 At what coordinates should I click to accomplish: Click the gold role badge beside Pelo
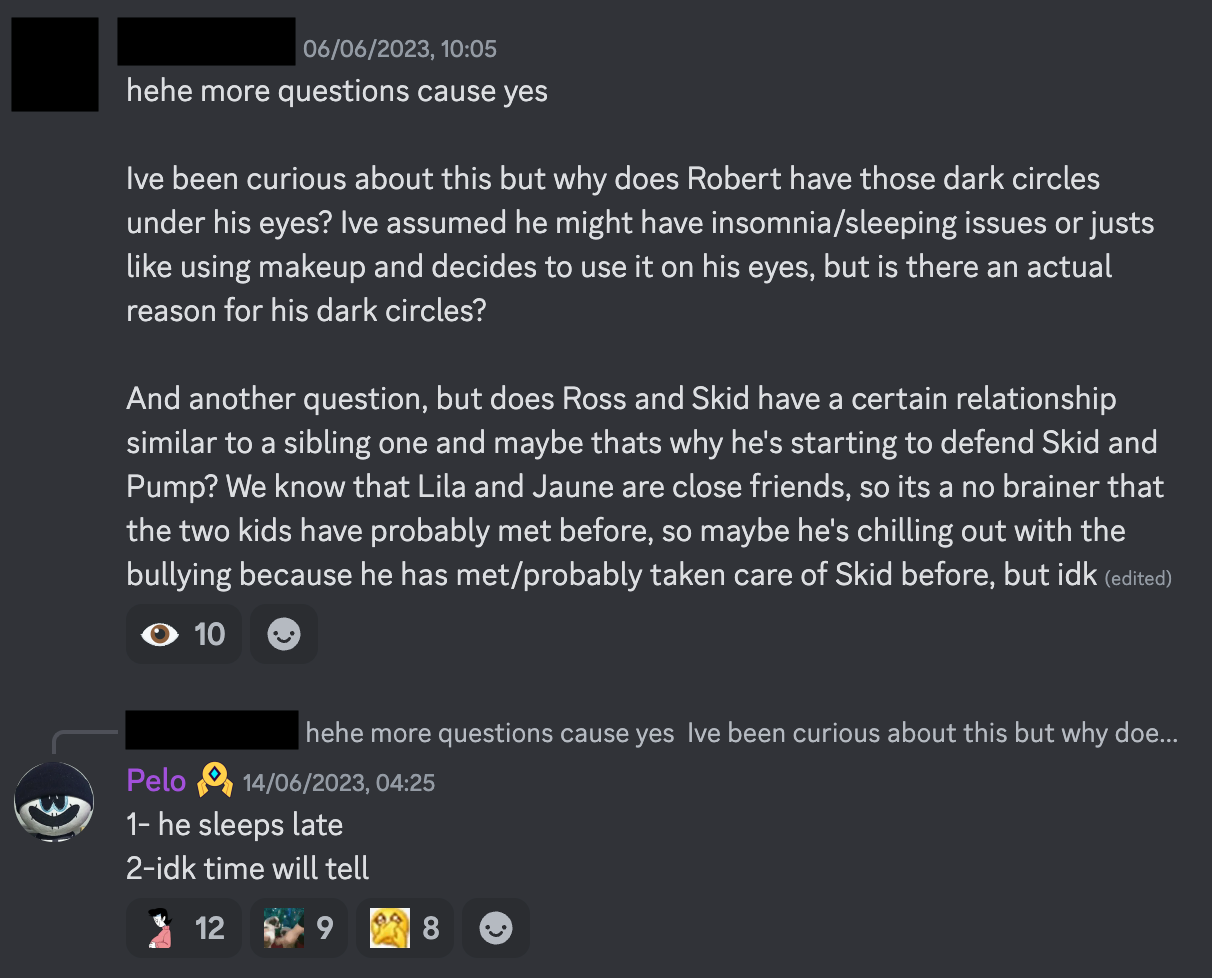pyautogui.click(x=214, y=780)
